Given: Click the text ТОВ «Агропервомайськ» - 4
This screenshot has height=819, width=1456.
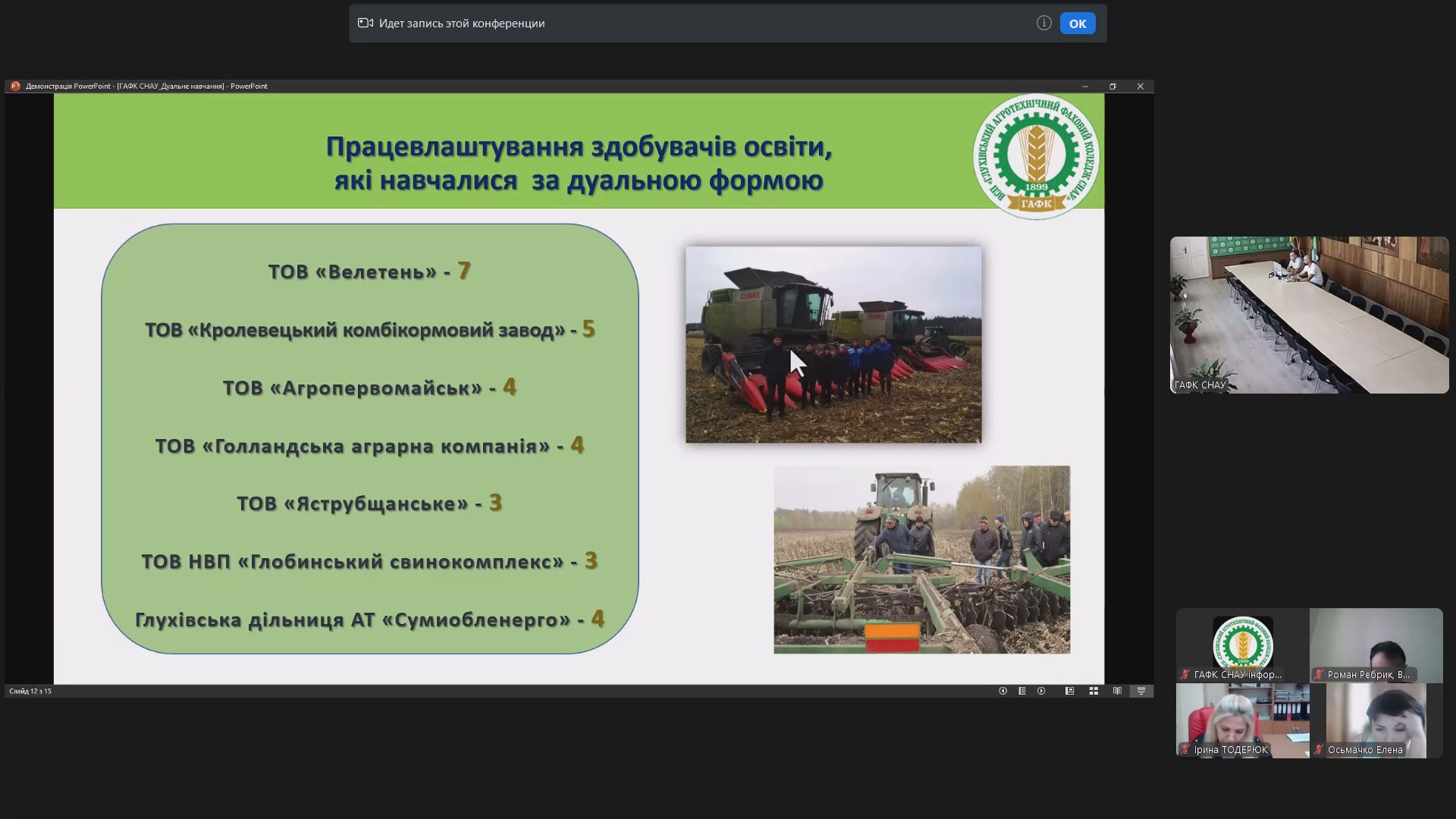Looking at the screenshot, I should [369, 388].
